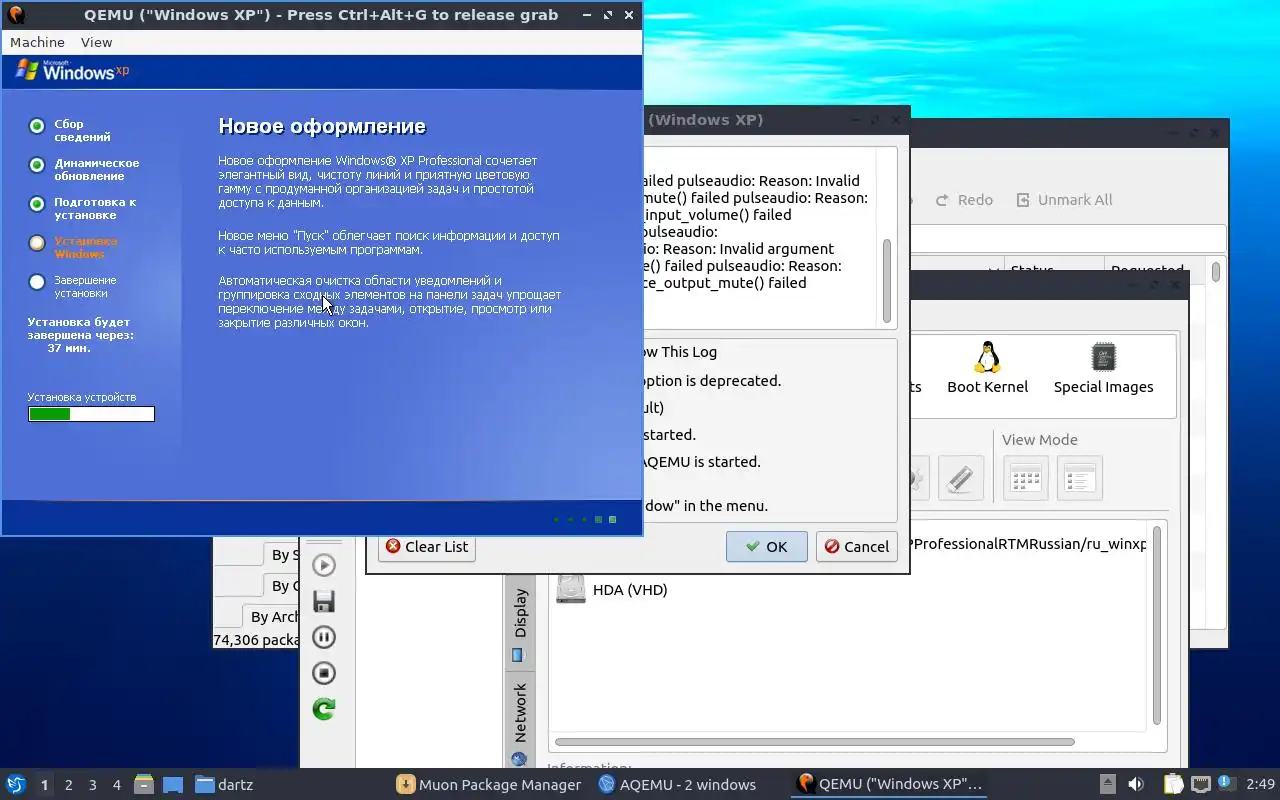Switch to virtual desktop 4

coord(116,785)
